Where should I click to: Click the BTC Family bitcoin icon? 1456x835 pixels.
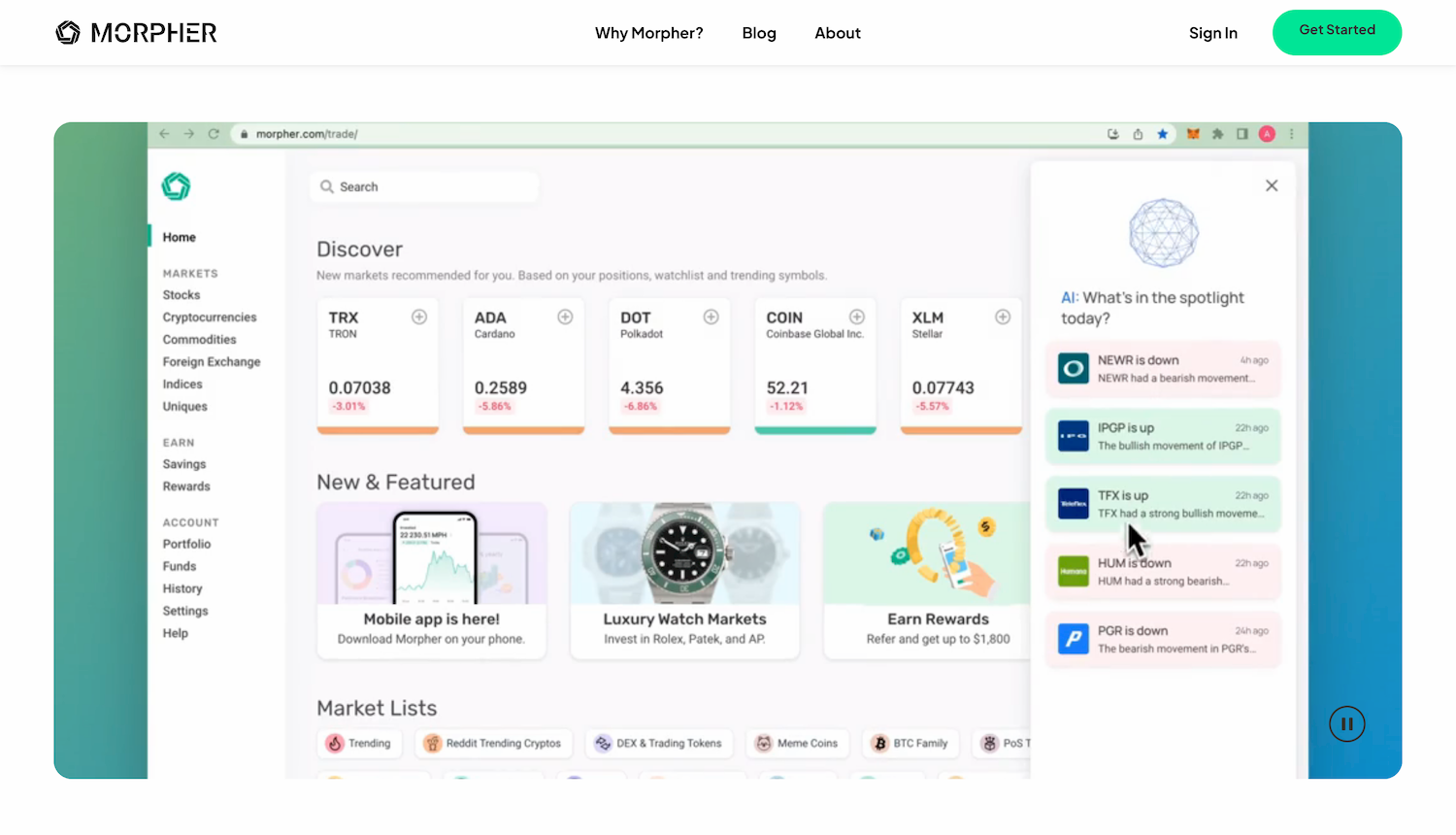tap(881, 743)
